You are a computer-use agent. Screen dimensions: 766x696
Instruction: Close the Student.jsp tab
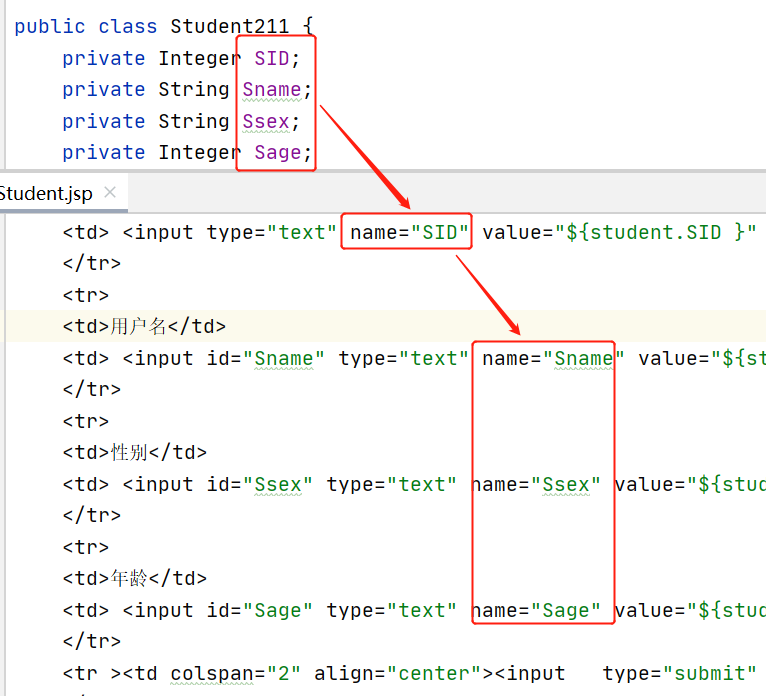click(x=110, y=192)
